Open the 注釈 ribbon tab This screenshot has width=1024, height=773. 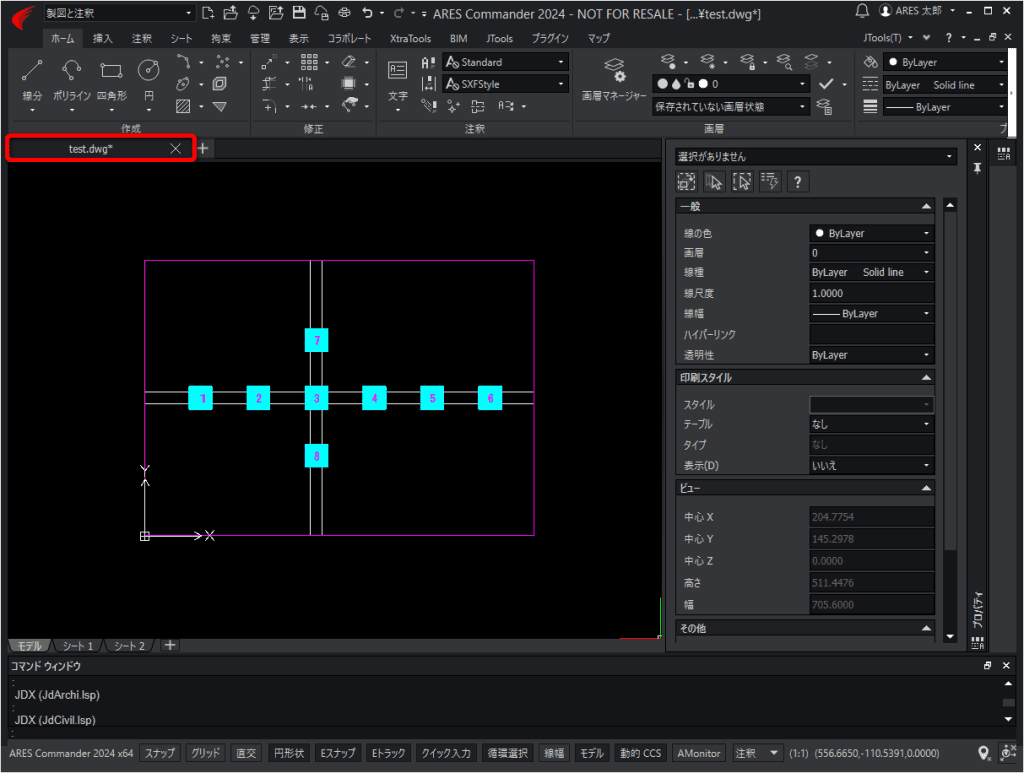pyautogui.click(x=142, y=39)
